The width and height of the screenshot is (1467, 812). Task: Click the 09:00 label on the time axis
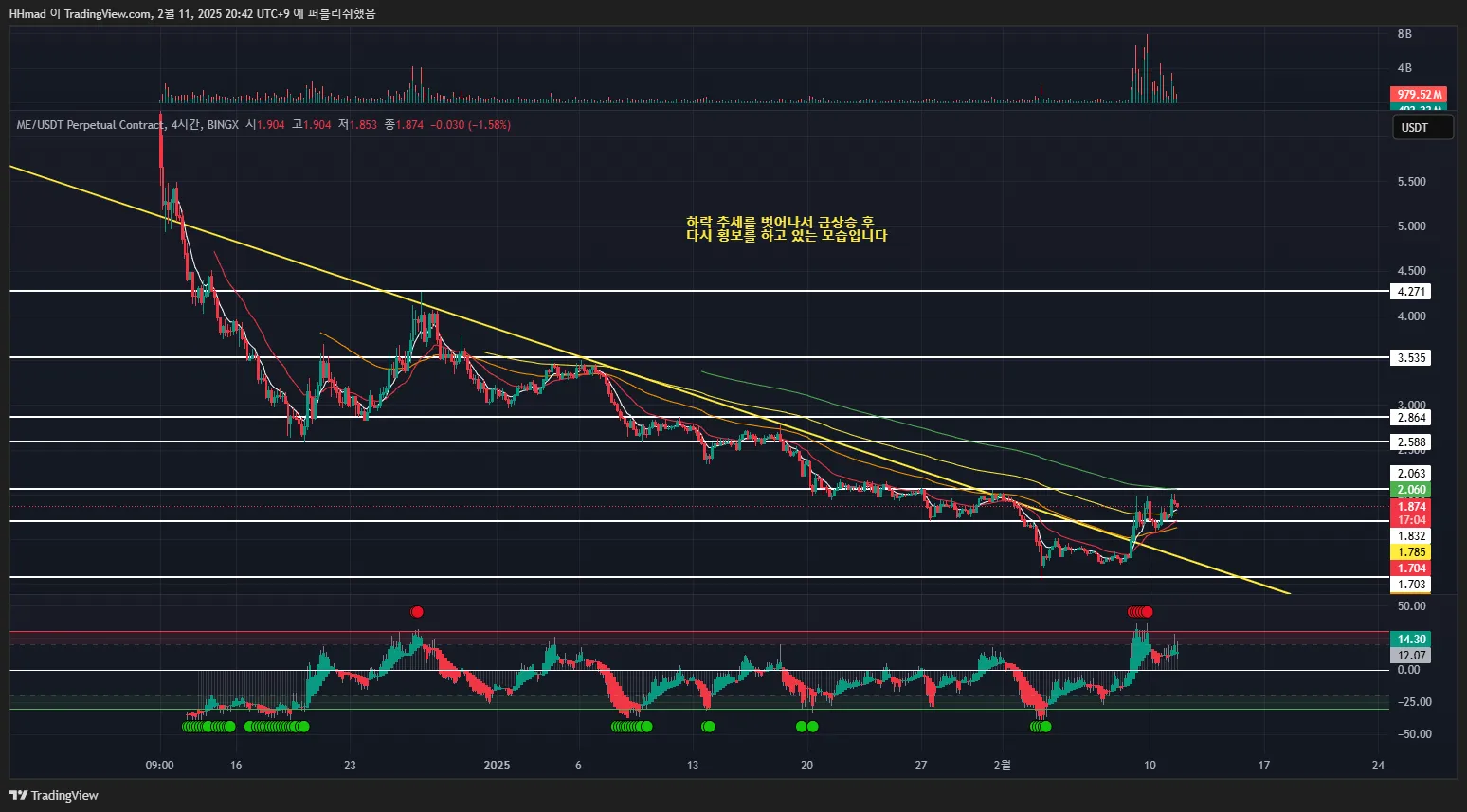point(159,766)
